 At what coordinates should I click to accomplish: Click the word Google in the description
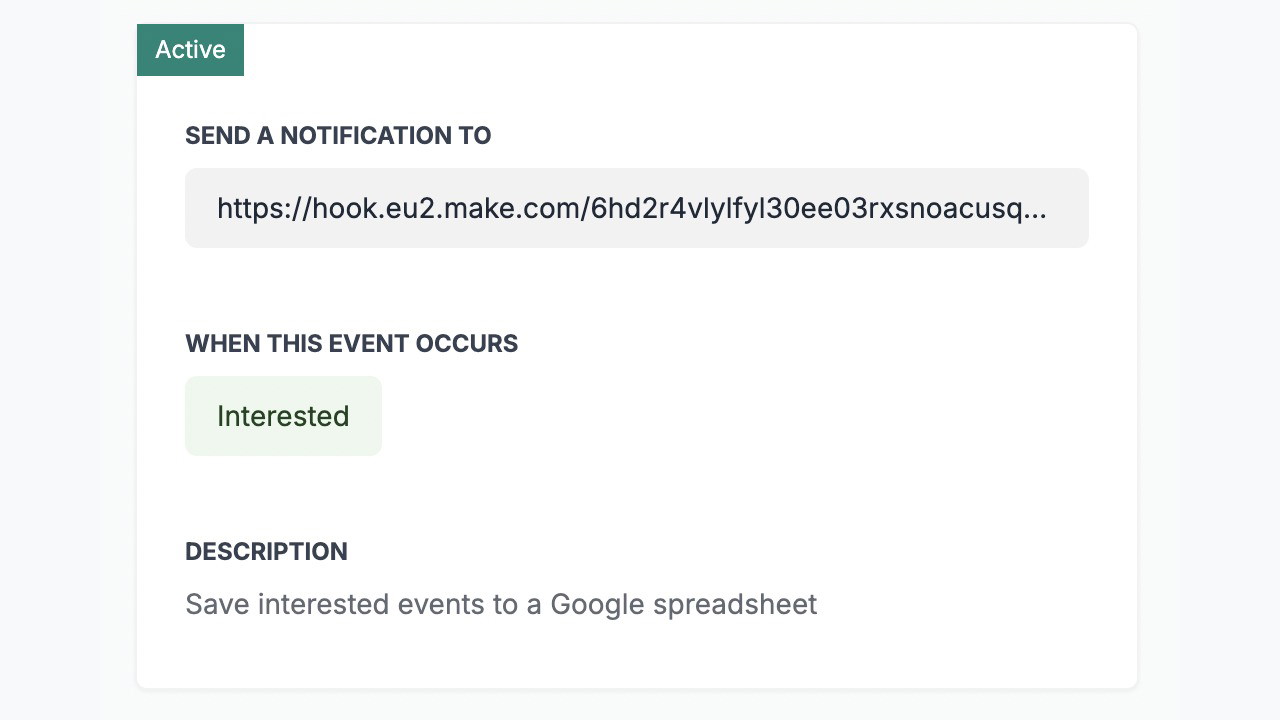[x=597, y=604]
